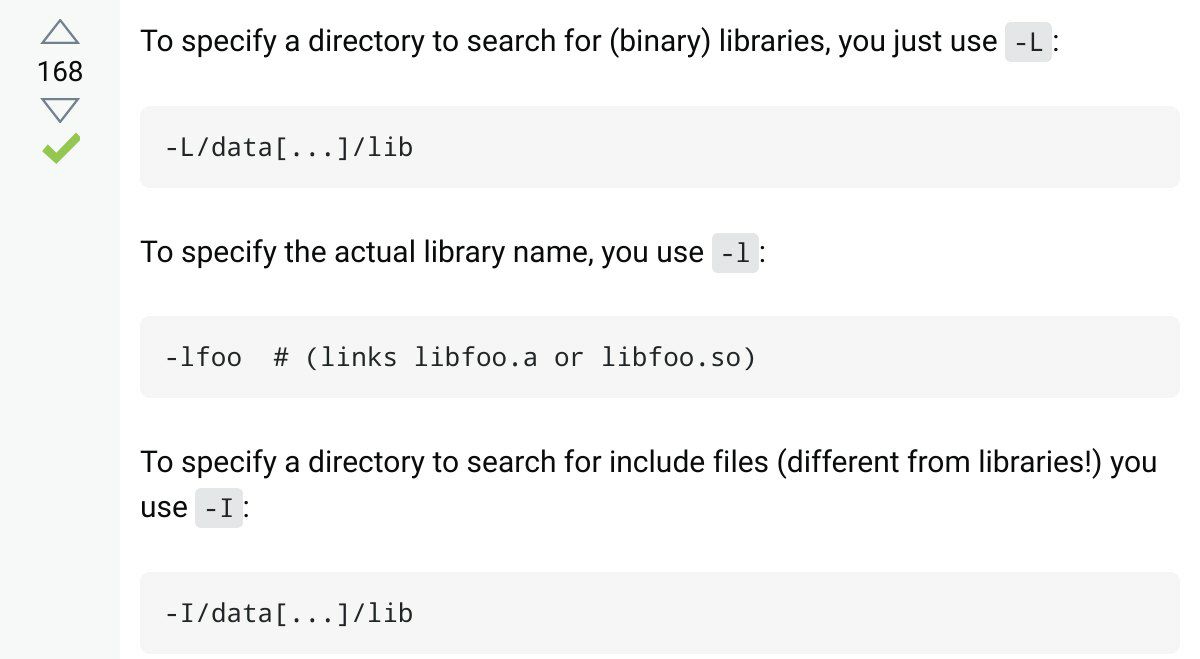
Task: Click inside the -L/data[...]/lib code block
Action: pyautogui.click(x=659, y=147)
